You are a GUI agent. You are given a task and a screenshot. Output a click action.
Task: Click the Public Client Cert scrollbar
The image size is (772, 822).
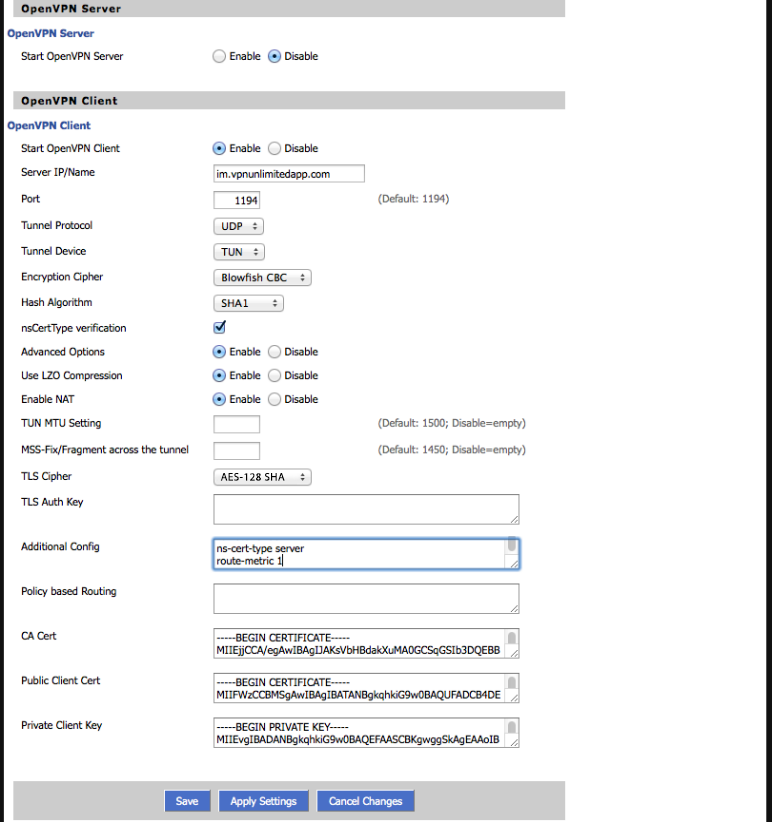(512, 683)
